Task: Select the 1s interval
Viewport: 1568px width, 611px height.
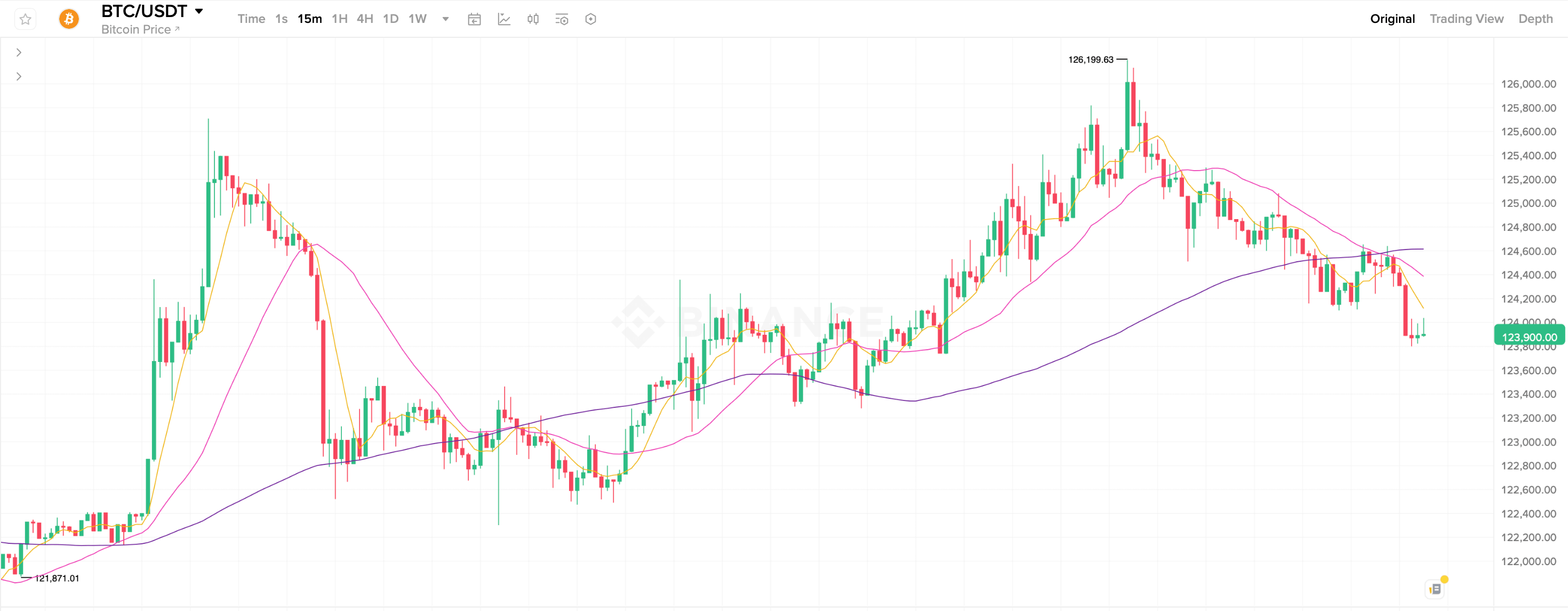Action: [281, 19]
